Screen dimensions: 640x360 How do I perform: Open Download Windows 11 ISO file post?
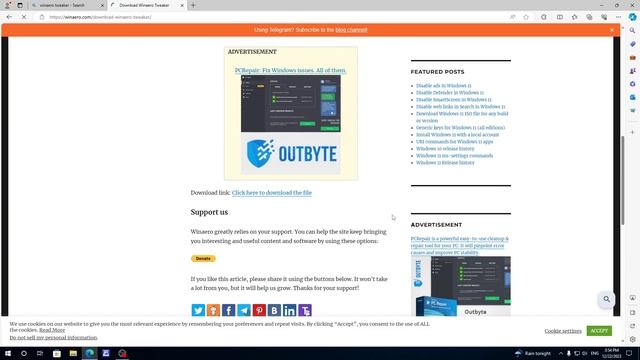tap(462, 117)
